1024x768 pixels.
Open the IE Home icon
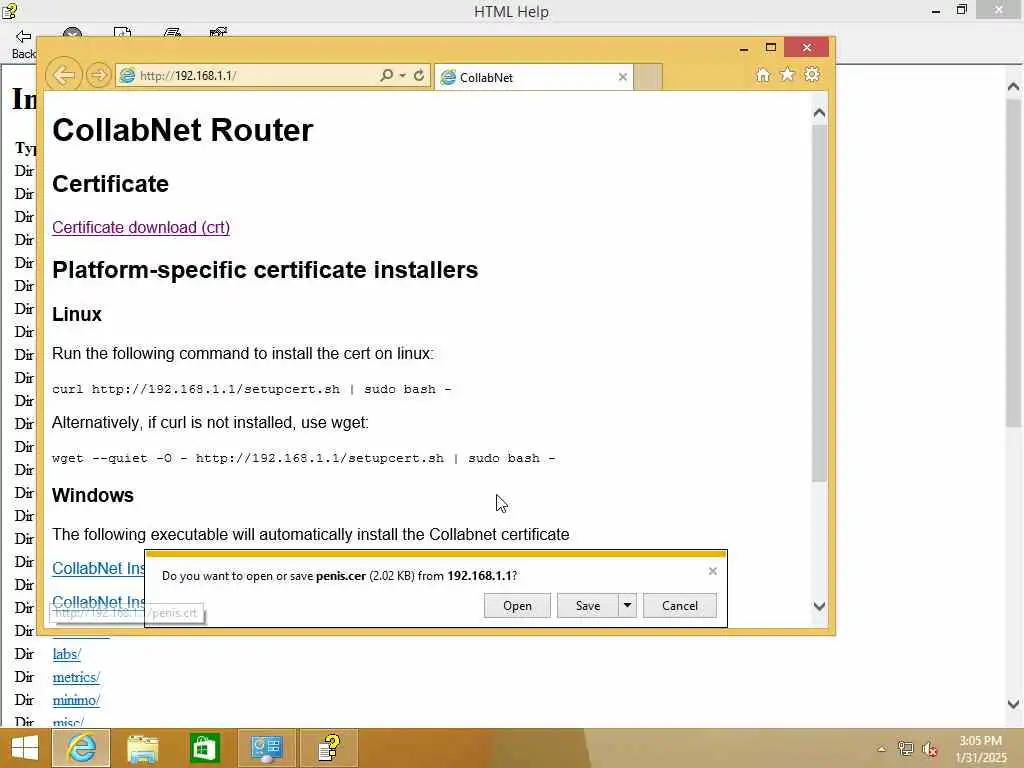[x=762, y=75]
